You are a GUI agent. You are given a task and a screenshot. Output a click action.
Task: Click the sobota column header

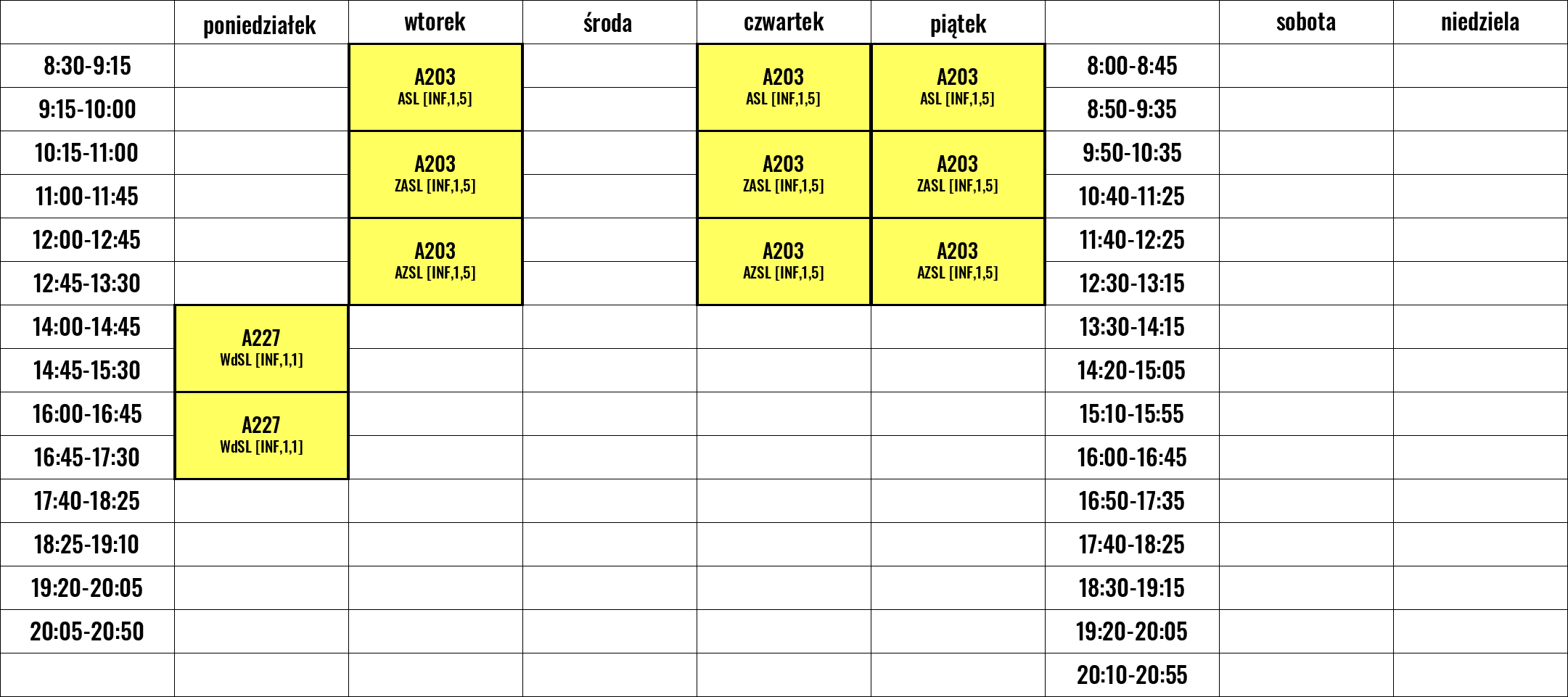[x=1306, y=22]
